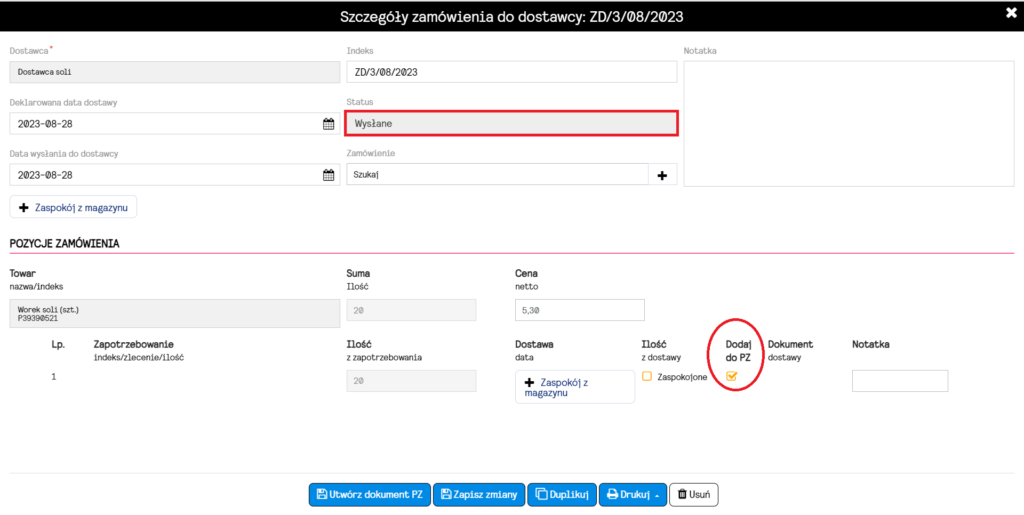Open calendar for Deklarowana data dostawy
1024x515 pixels.
pyautogui.click(x=328, y=124)
